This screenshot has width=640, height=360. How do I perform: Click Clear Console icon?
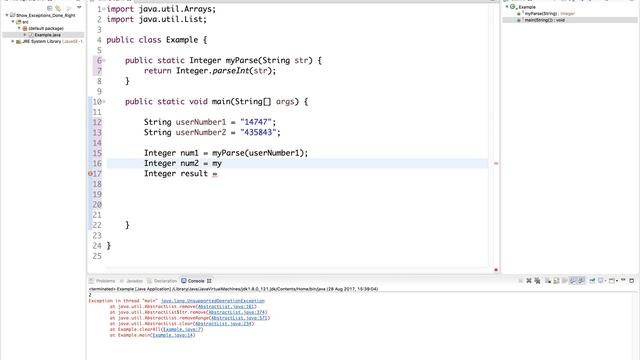[x=548, y=281]
